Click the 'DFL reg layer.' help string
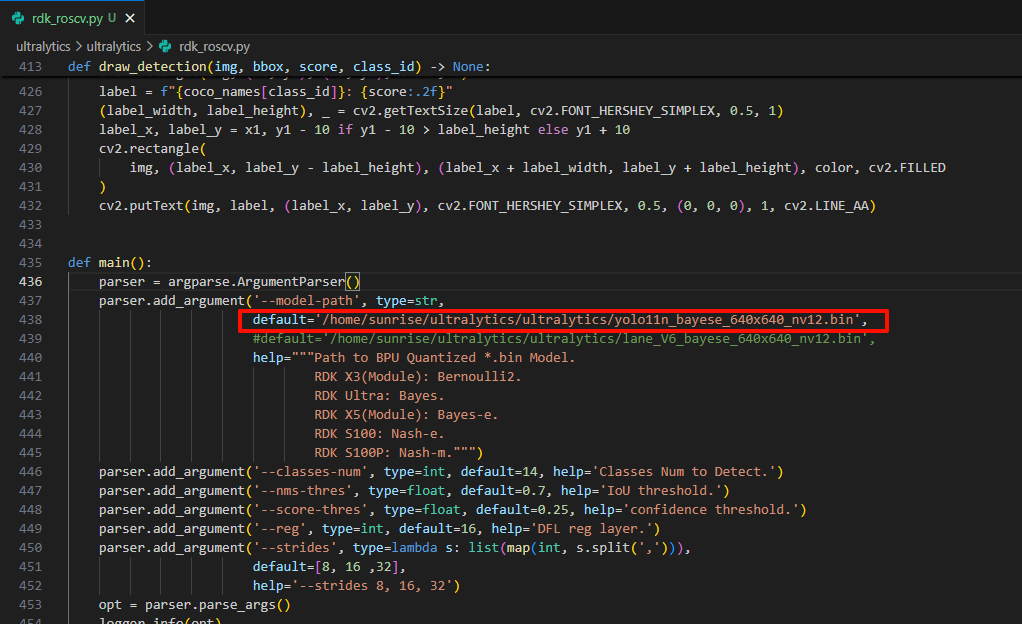 [591, 529]
